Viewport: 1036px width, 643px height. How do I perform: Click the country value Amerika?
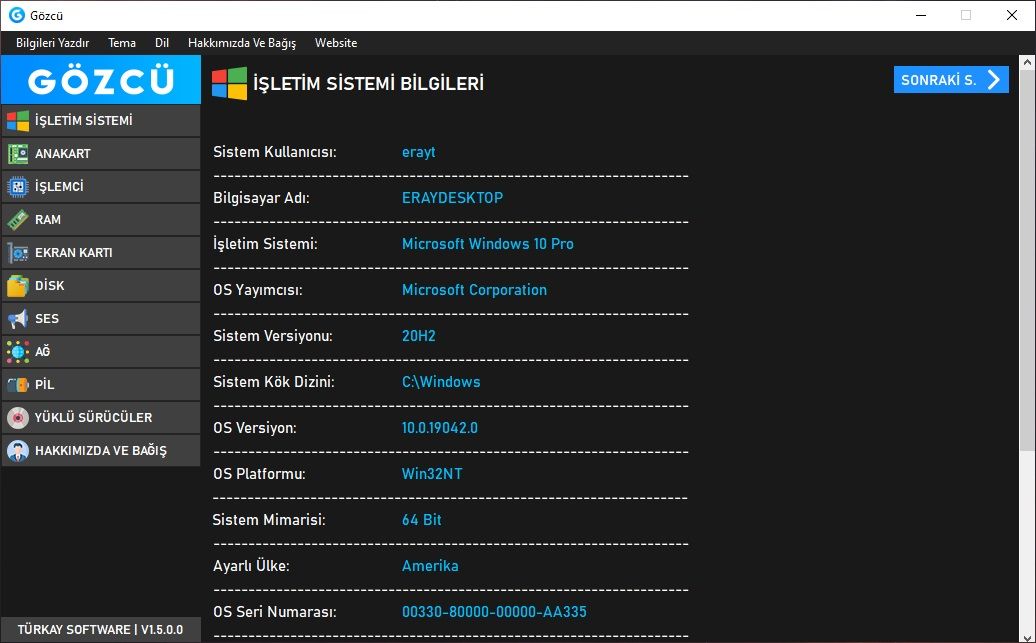[429, 566]
